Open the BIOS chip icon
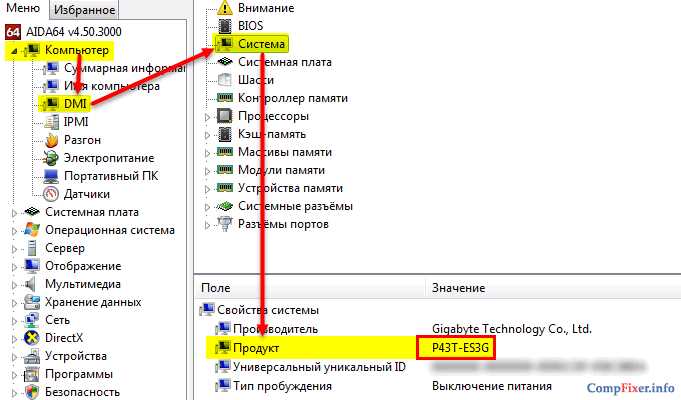 pos(225,26)
